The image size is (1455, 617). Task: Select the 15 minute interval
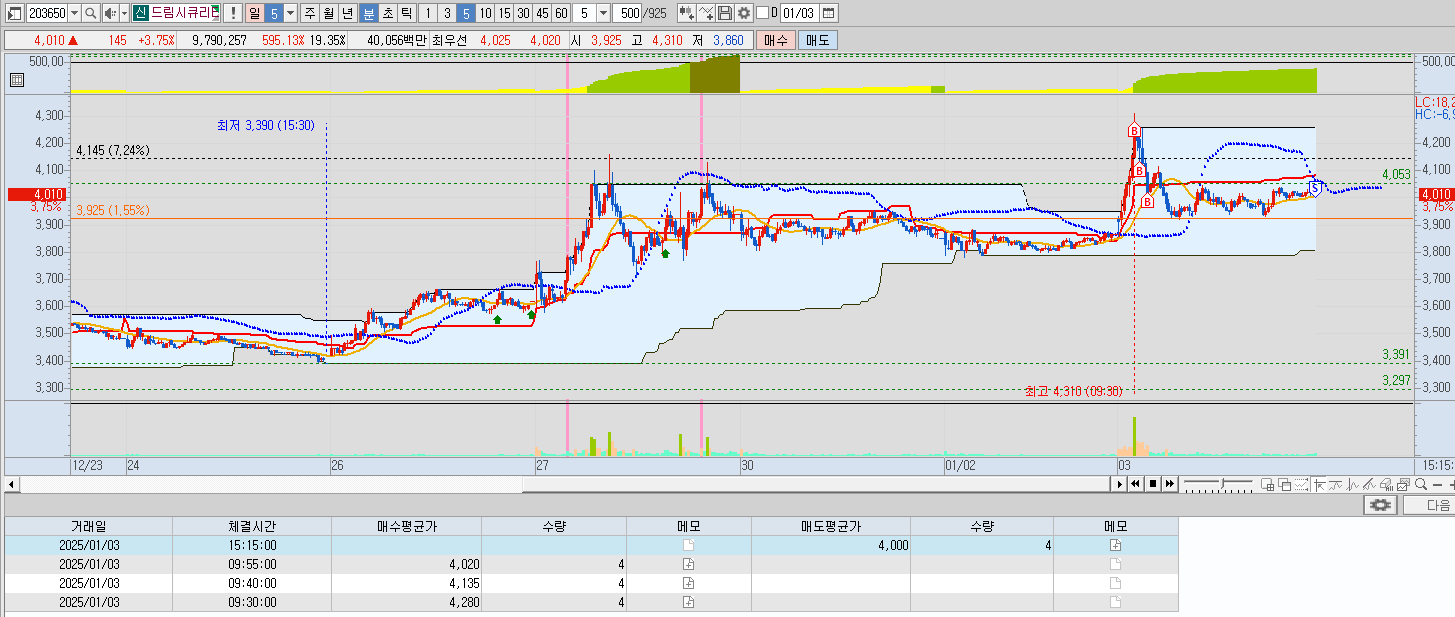click(504, 13)
